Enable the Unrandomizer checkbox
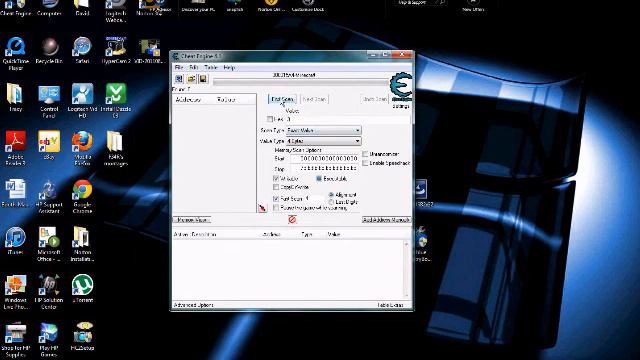 (x=365, y=154)
